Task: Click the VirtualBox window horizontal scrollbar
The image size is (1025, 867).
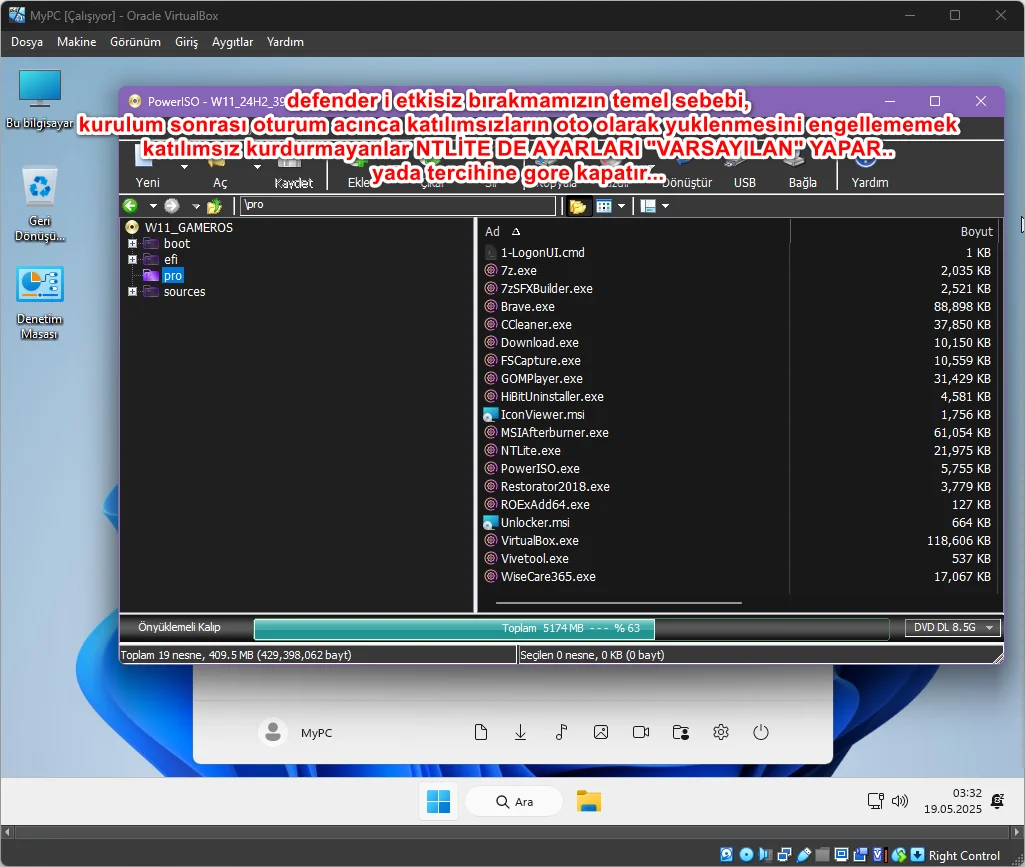Action: [x=512, y=832]
